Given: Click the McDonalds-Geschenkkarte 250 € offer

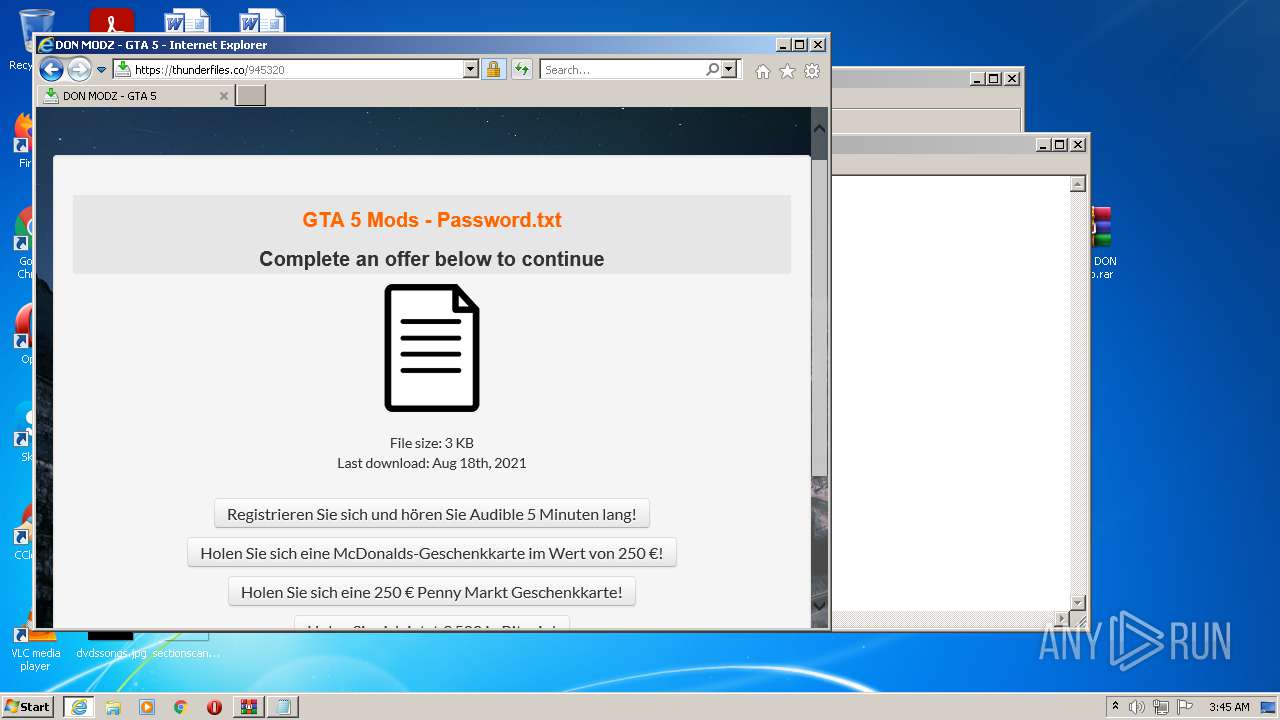Looking at the screenshot, I should click(x=432, y=553).
